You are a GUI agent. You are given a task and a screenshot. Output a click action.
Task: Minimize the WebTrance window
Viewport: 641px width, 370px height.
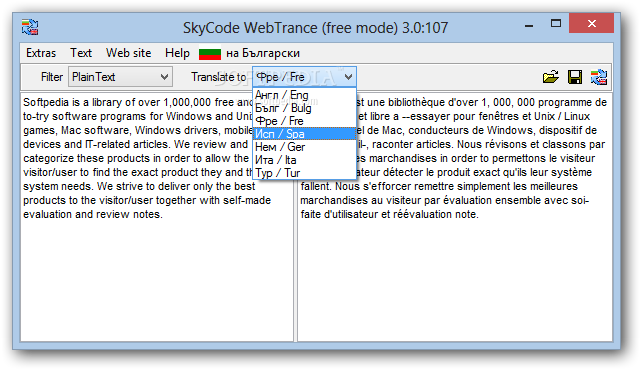click(529, 25)
